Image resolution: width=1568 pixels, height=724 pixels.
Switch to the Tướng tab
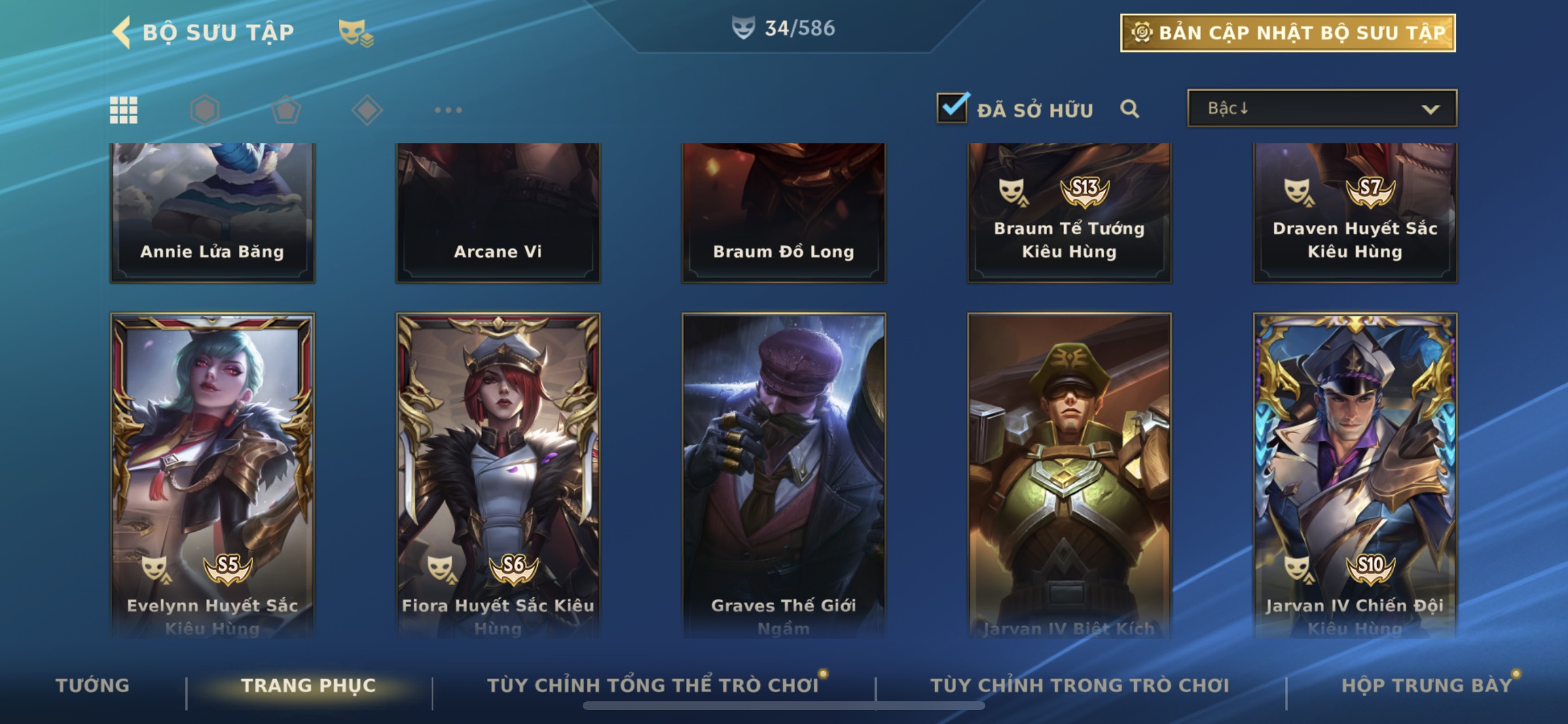click(93, 686)
